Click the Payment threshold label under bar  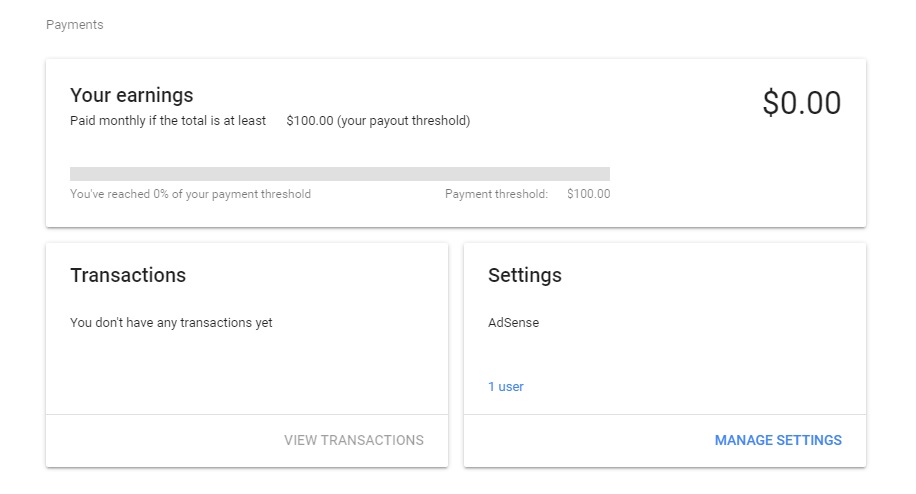496,194
